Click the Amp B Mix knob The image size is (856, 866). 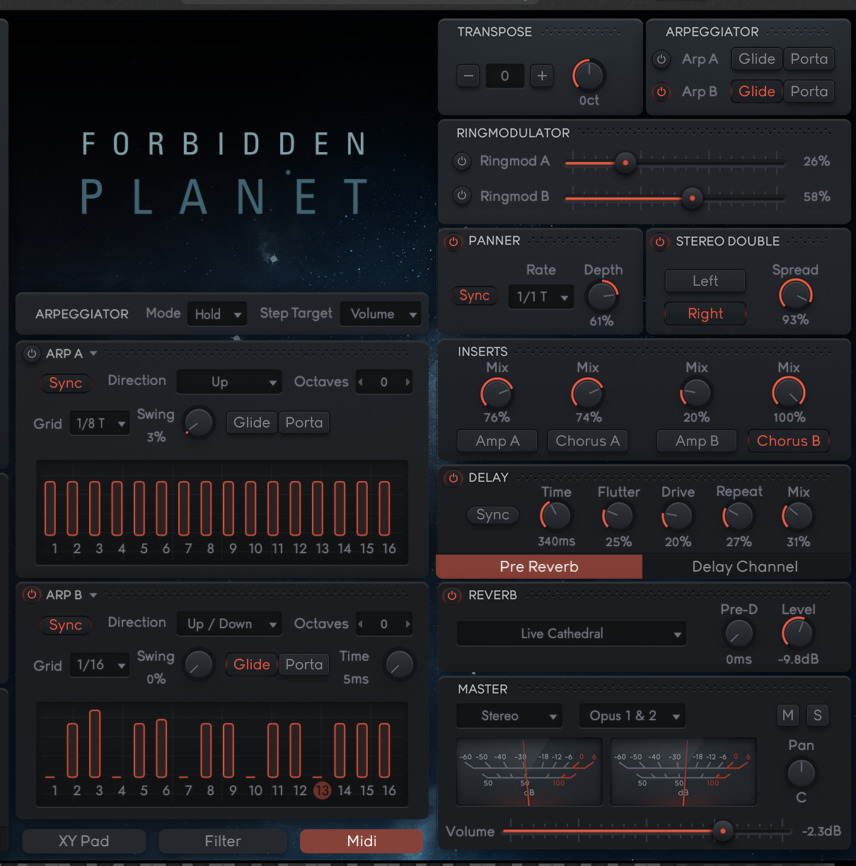(x=696, y=394)
